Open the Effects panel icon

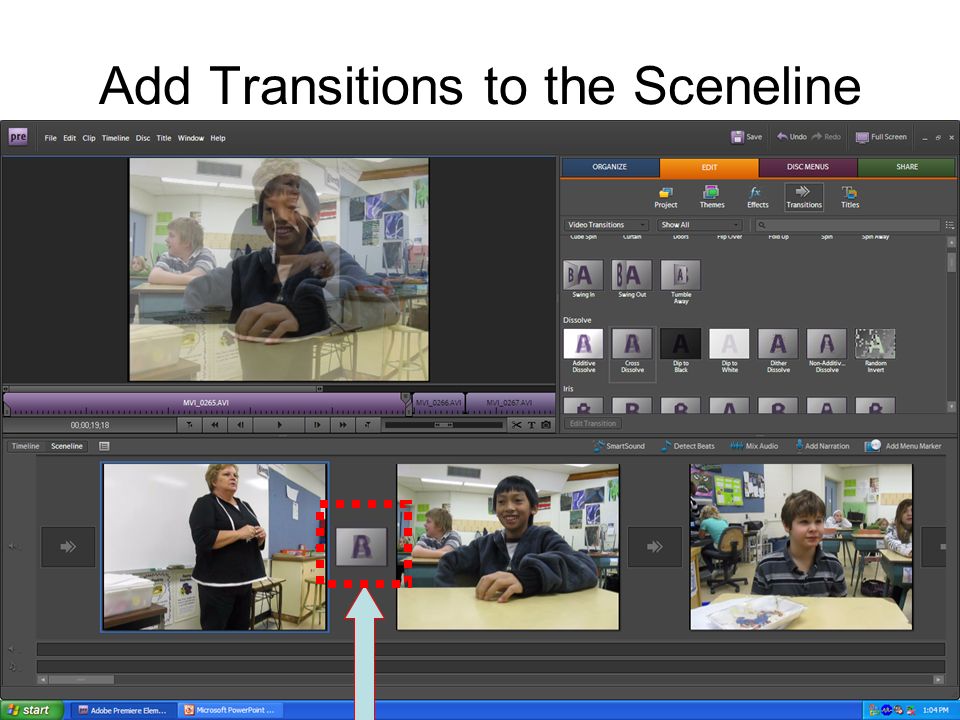[757, 198]
